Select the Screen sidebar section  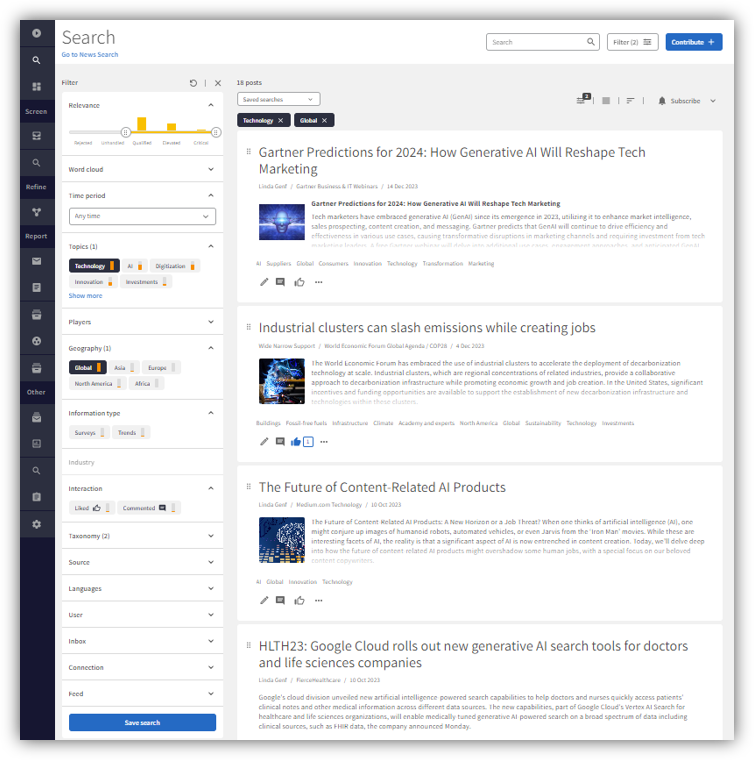coord(36,111)
